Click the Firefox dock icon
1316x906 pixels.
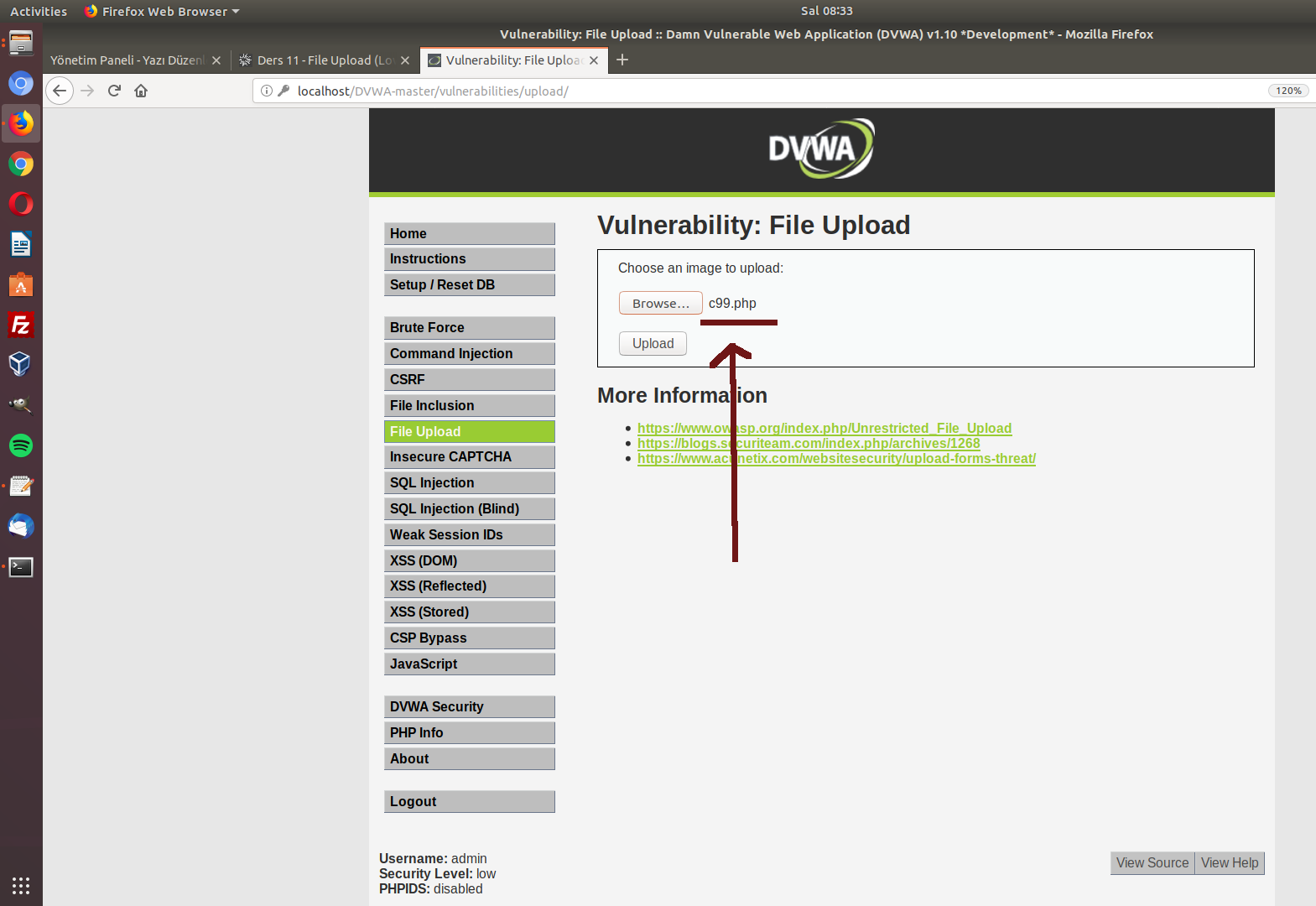point(21,123)
